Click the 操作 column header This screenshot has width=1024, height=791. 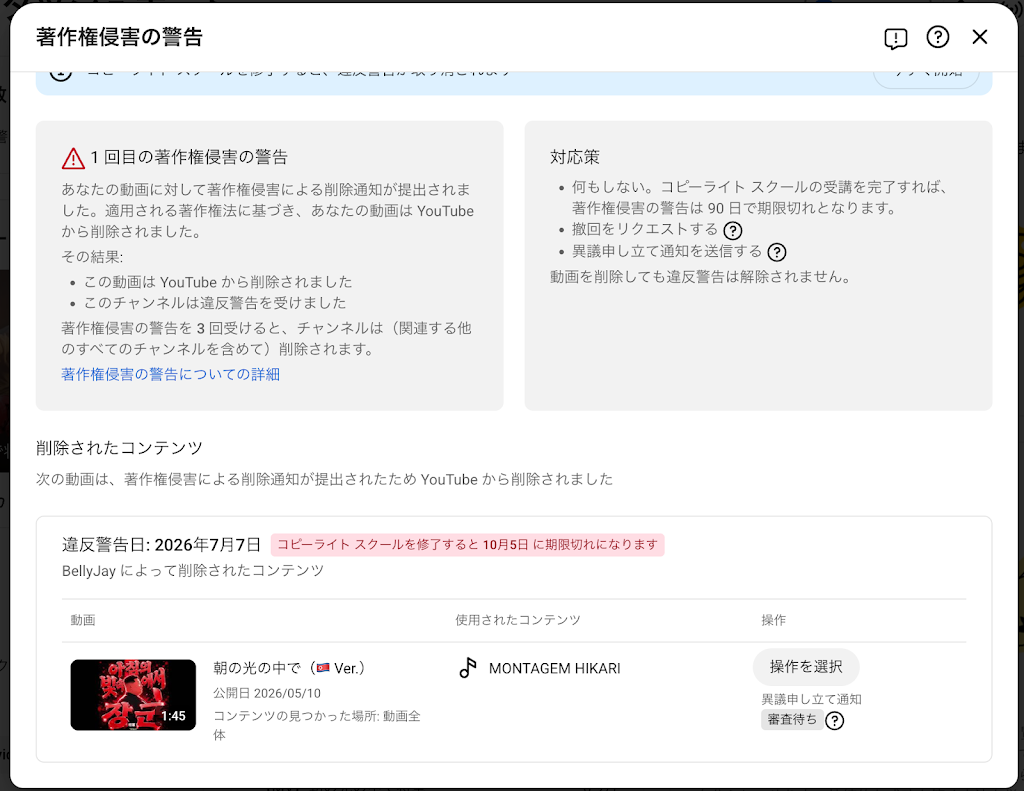[x=774, y=620]
